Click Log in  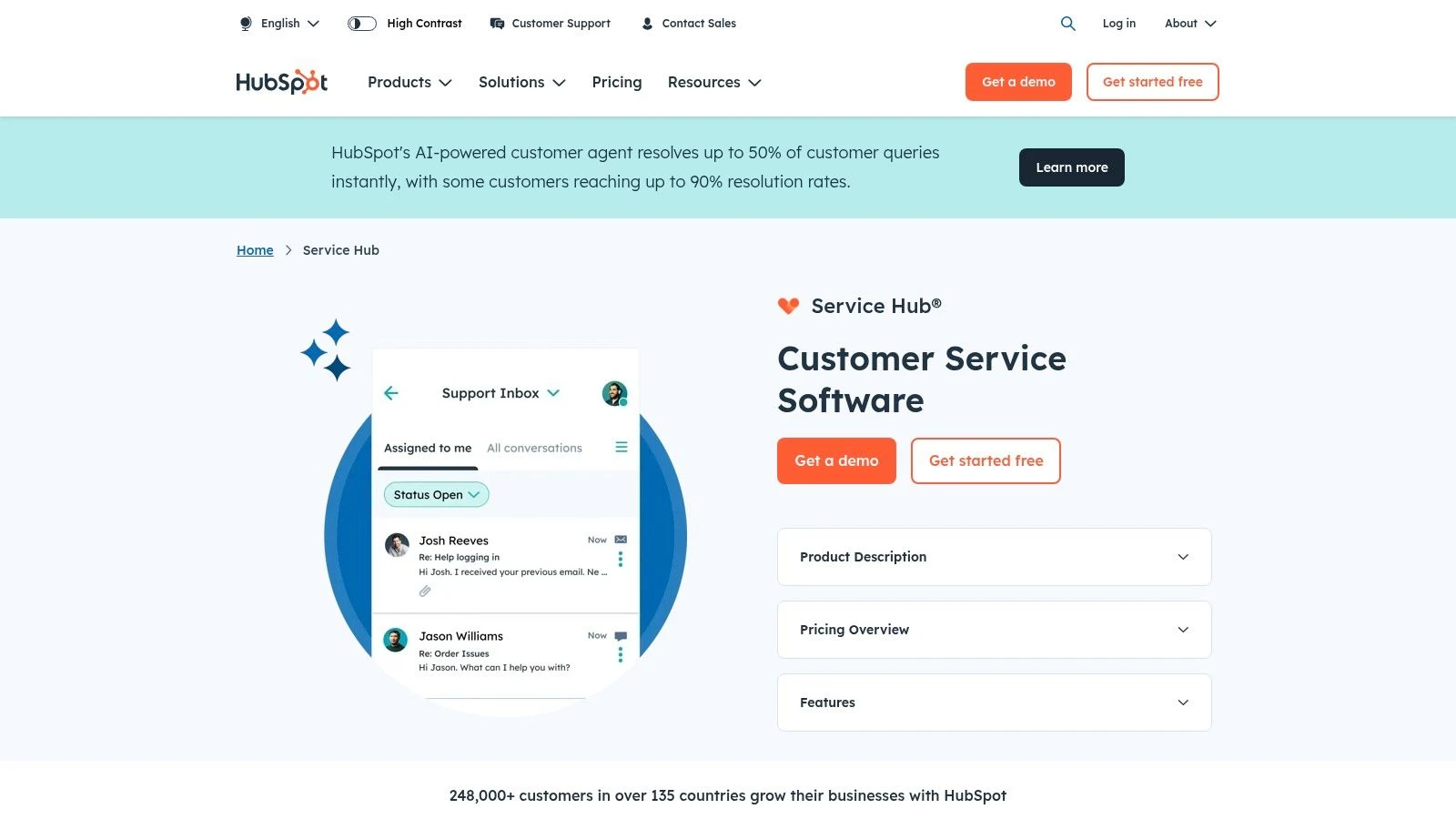[1119, 24]
